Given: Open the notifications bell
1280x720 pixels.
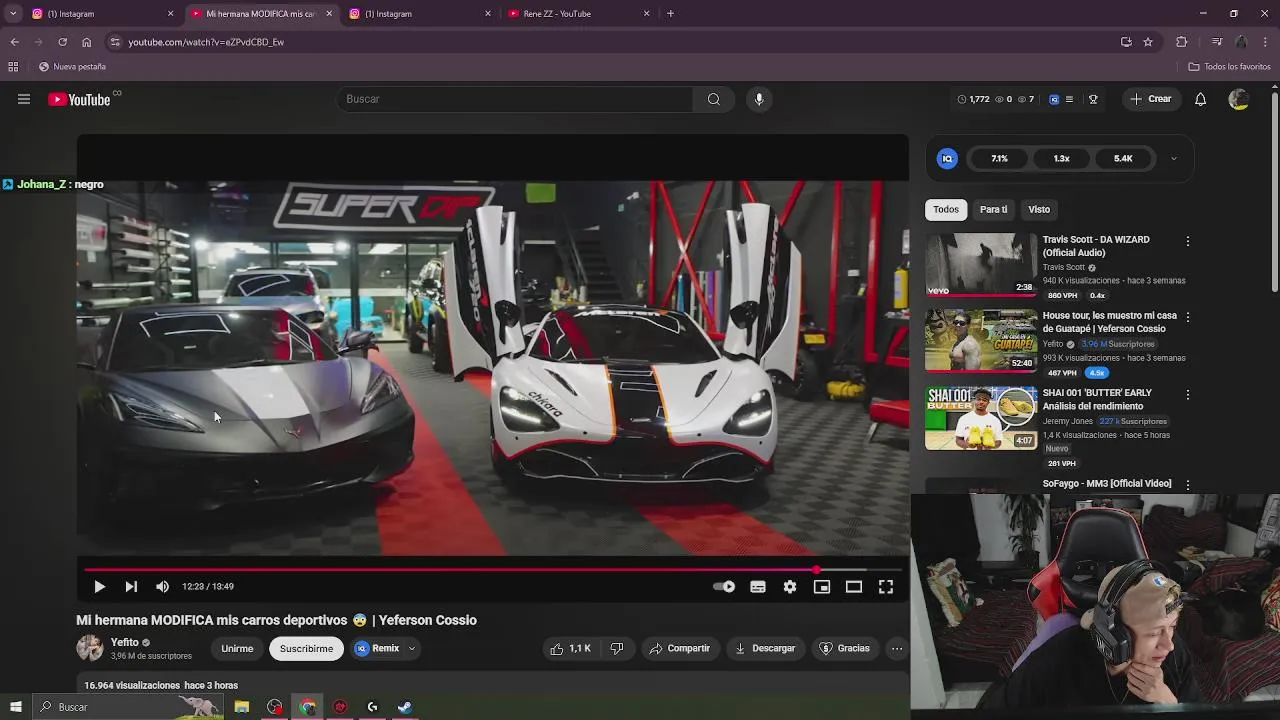Looking at the screenshot, I should click(1200, 99).
